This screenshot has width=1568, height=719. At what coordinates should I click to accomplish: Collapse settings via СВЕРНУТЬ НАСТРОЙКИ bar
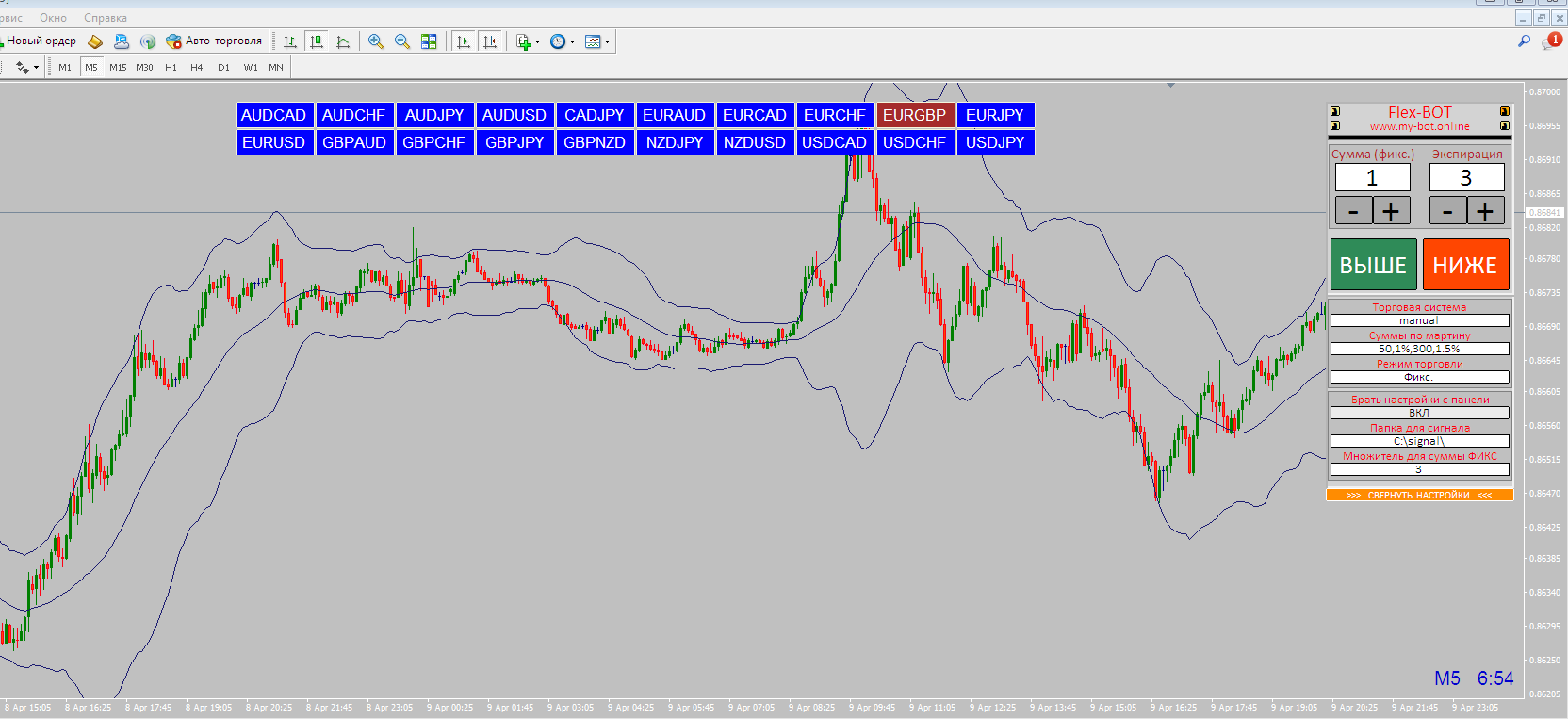point(1420,495)
